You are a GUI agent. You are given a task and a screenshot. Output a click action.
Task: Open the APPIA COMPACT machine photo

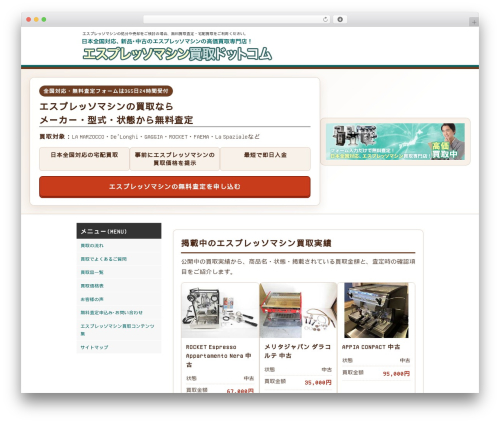pyautogui.click(x=376, y=311)
